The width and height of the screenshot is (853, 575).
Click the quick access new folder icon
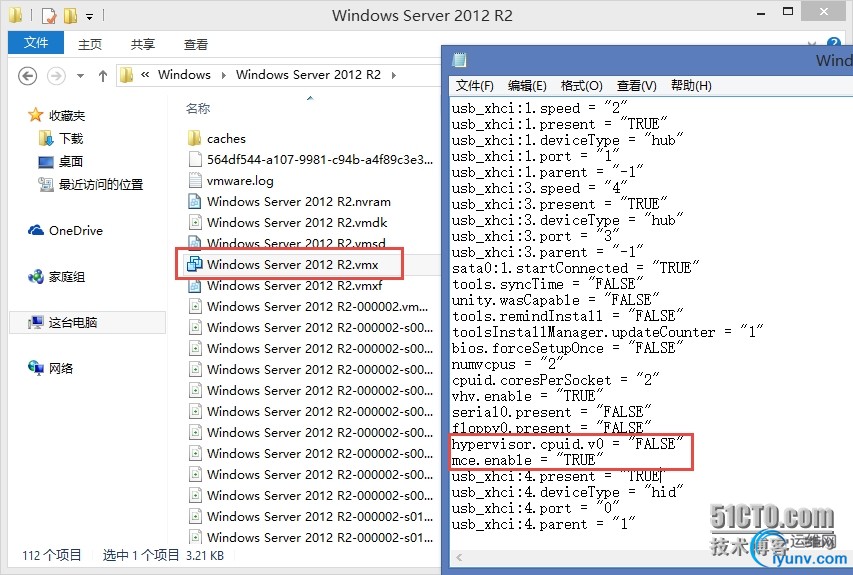click(x=71, y=16)
